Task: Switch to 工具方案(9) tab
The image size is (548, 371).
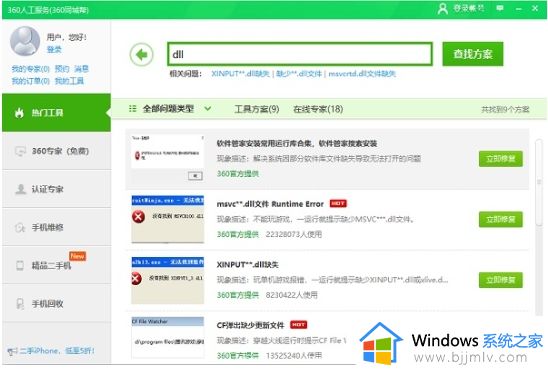Action: pos(257,109)
